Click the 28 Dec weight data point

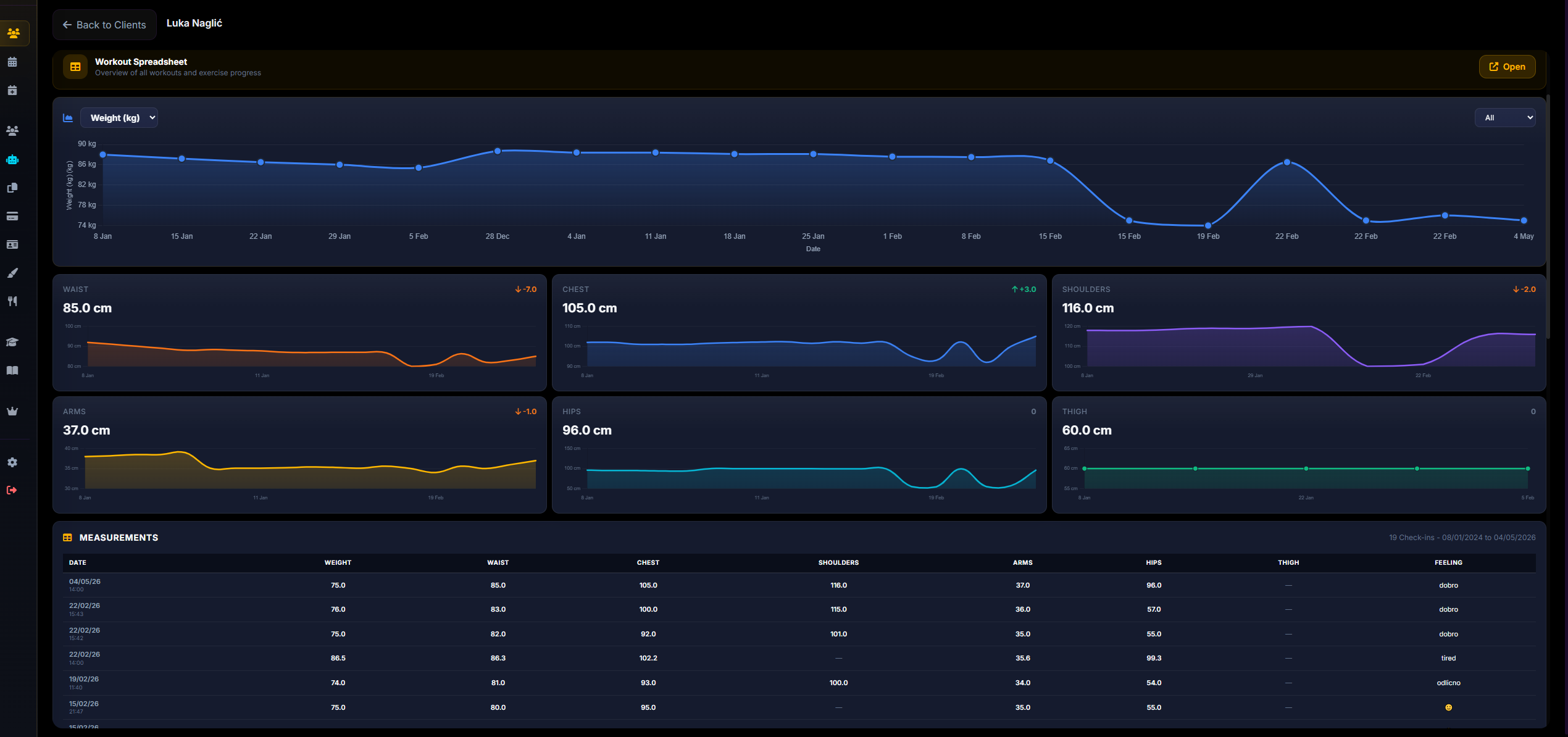[498, 151]
